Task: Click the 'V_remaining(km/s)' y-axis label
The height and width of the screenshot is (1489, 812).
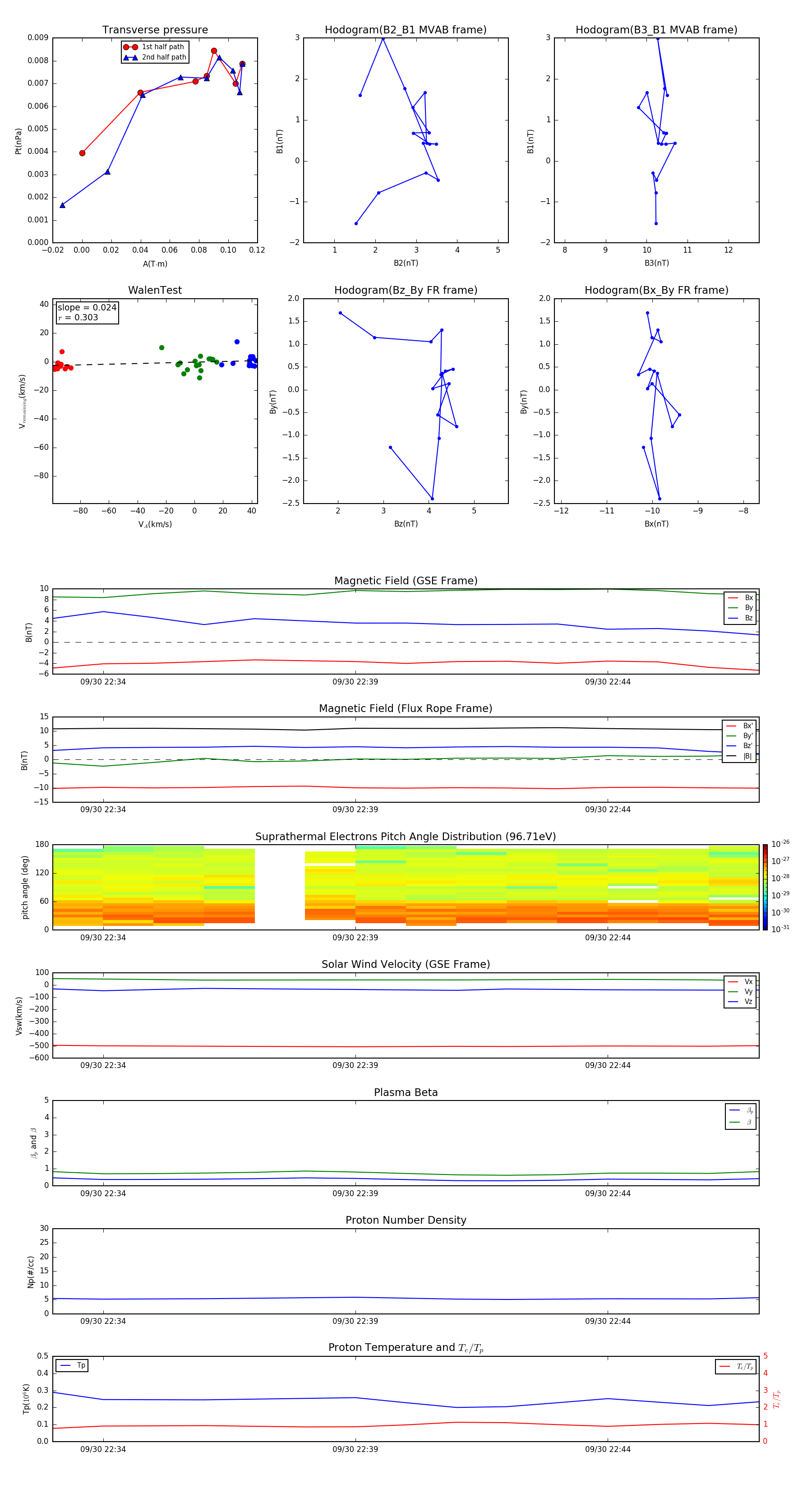Action: [22, 401]
